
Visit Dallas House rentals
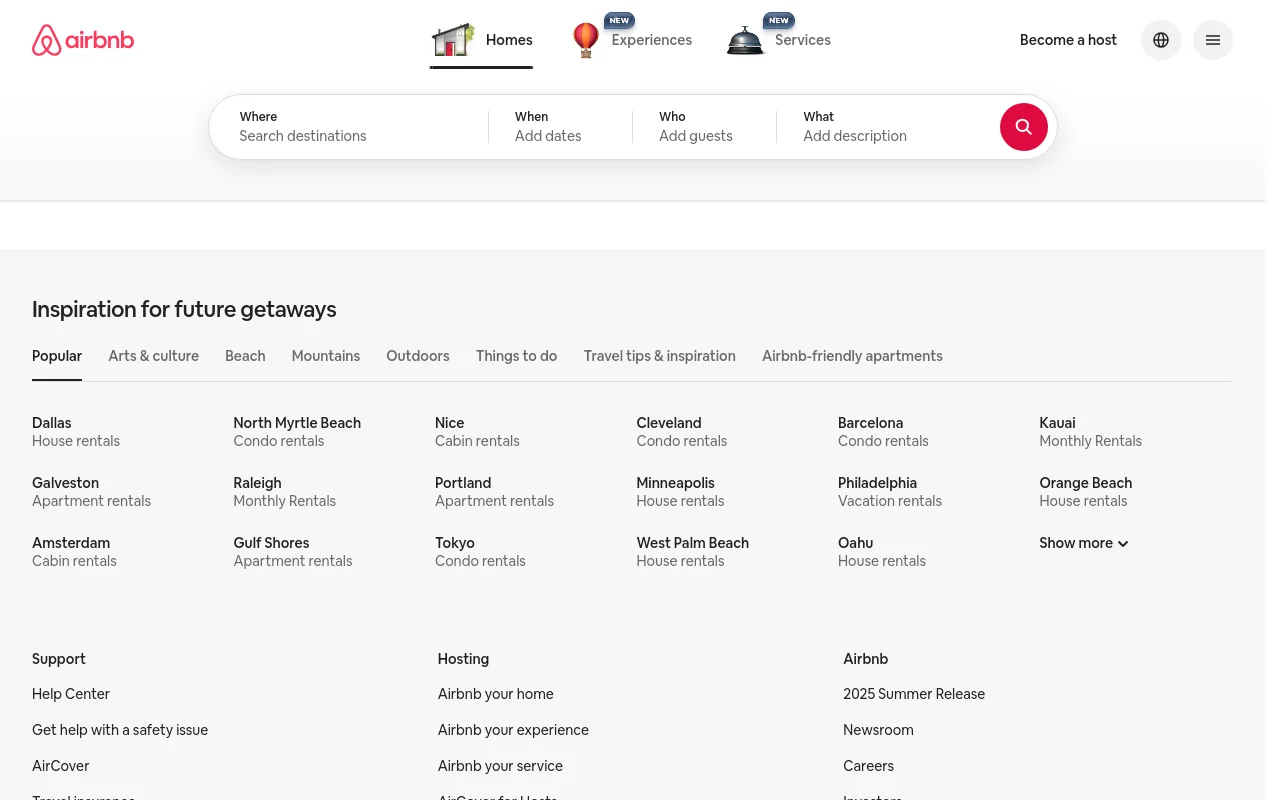pyautogui.click(x=75, y=432)
